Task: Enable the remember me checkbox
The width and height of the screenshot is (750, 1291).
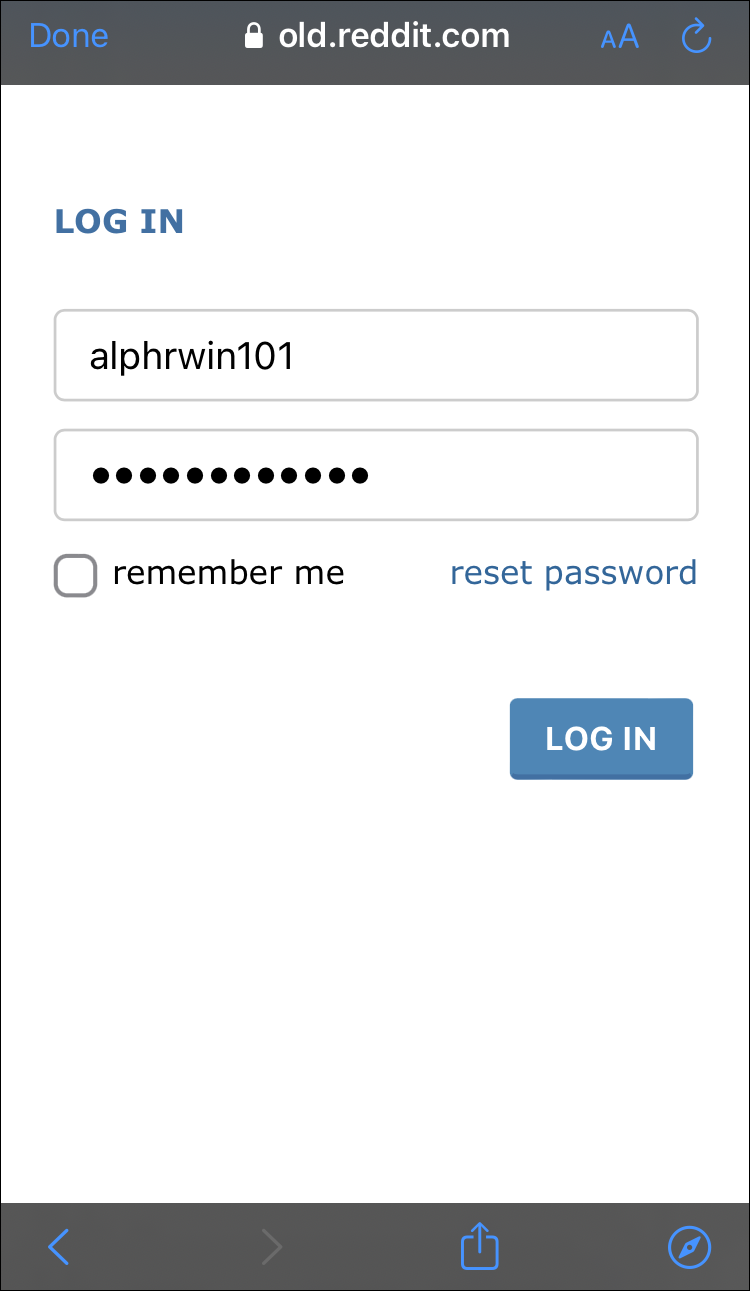Action: (75, 576)
